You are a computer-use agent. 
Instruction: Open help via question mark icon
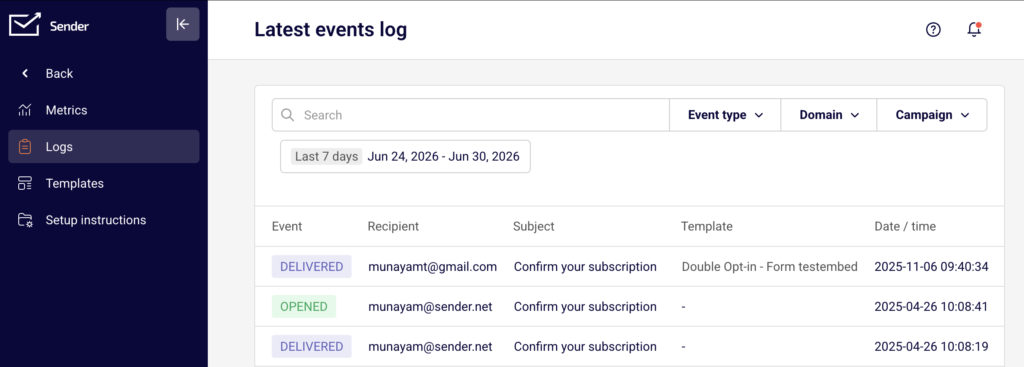pos(933,29)
